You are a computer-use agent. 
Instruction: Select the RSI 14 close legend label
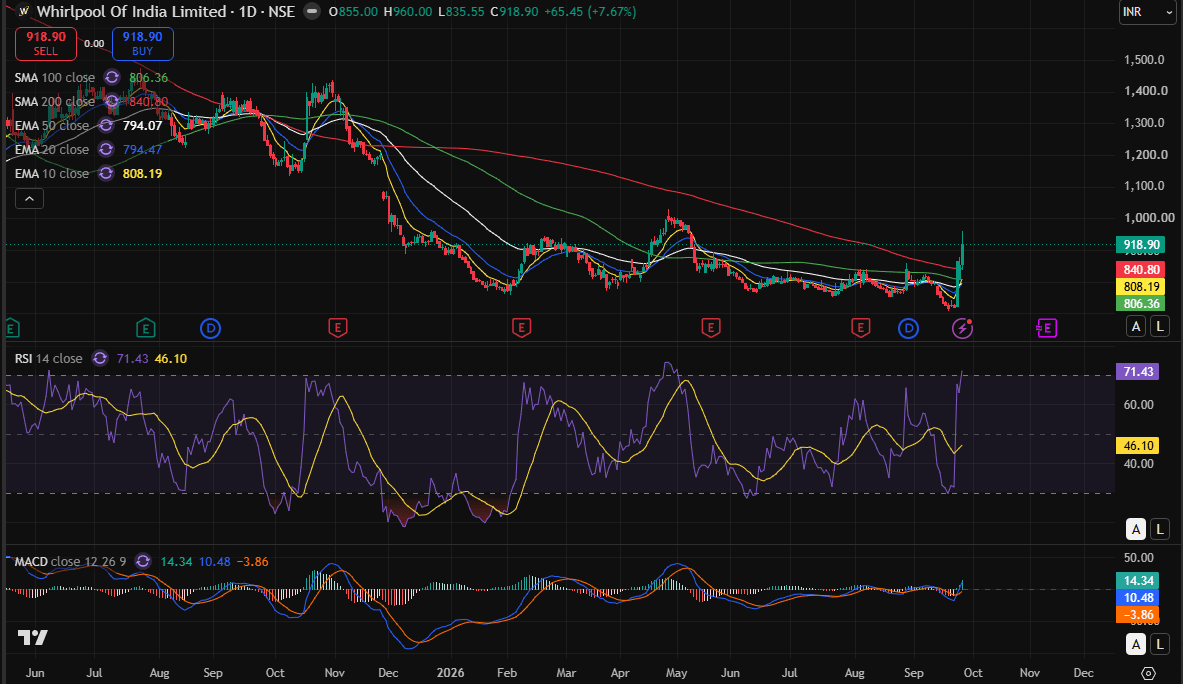48,358
